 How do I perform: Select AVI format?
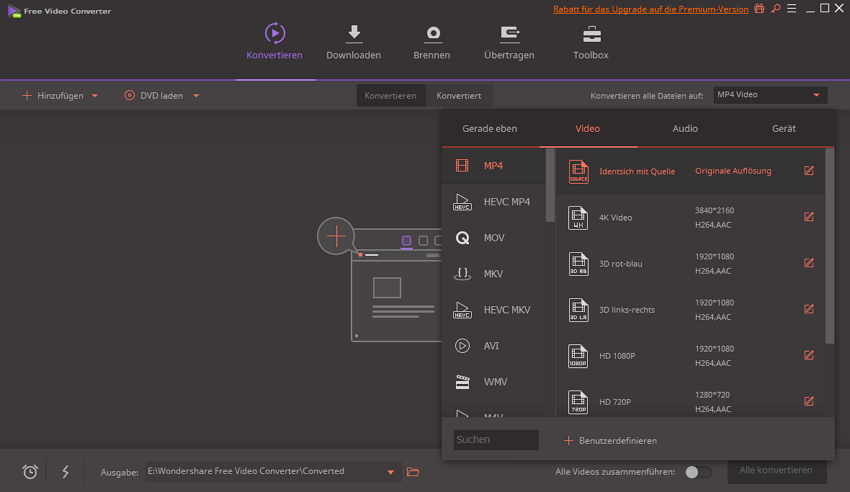click(x=494, y=346)
